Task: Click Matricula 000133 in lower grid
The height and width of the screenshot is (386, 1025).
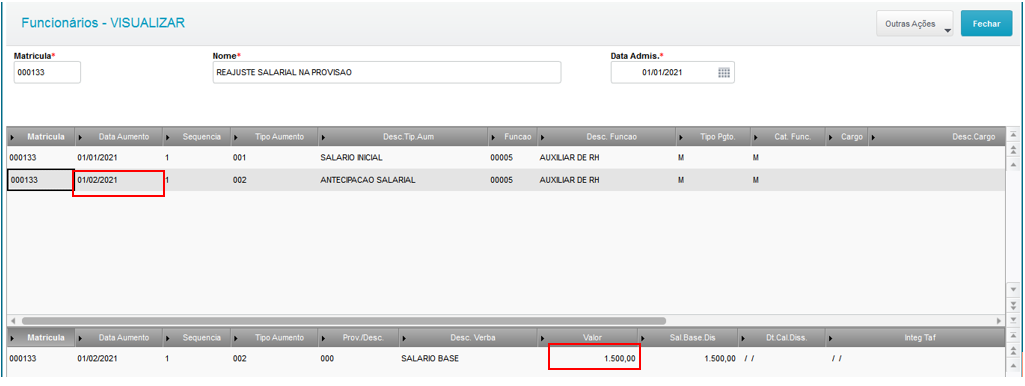Action: [x=24, y=359]
